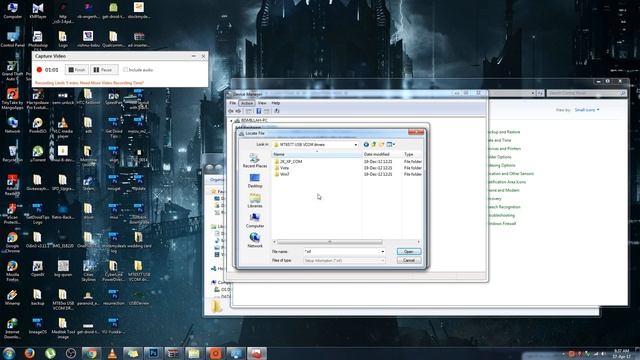
Task: Open the Winamp desktop shortcut
Action: click(12, 297)
